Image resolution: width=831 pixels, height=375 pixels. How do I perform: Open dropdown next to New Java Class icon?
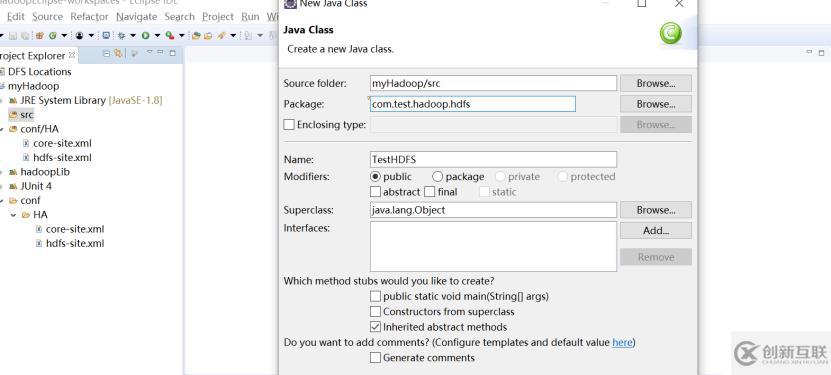64,35
